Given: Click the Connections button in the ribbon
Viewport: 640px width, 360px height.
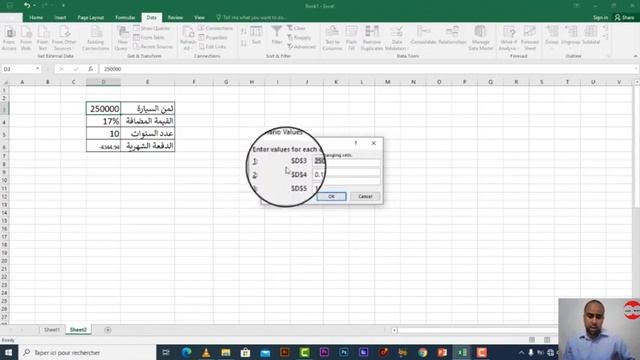Looking at the screenshot, I should 216,28.
